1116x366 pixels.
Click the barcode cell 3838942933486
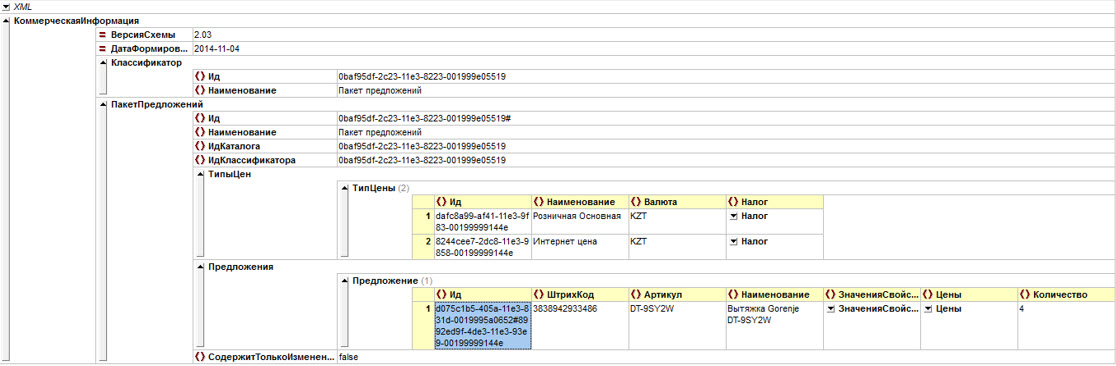580,326
